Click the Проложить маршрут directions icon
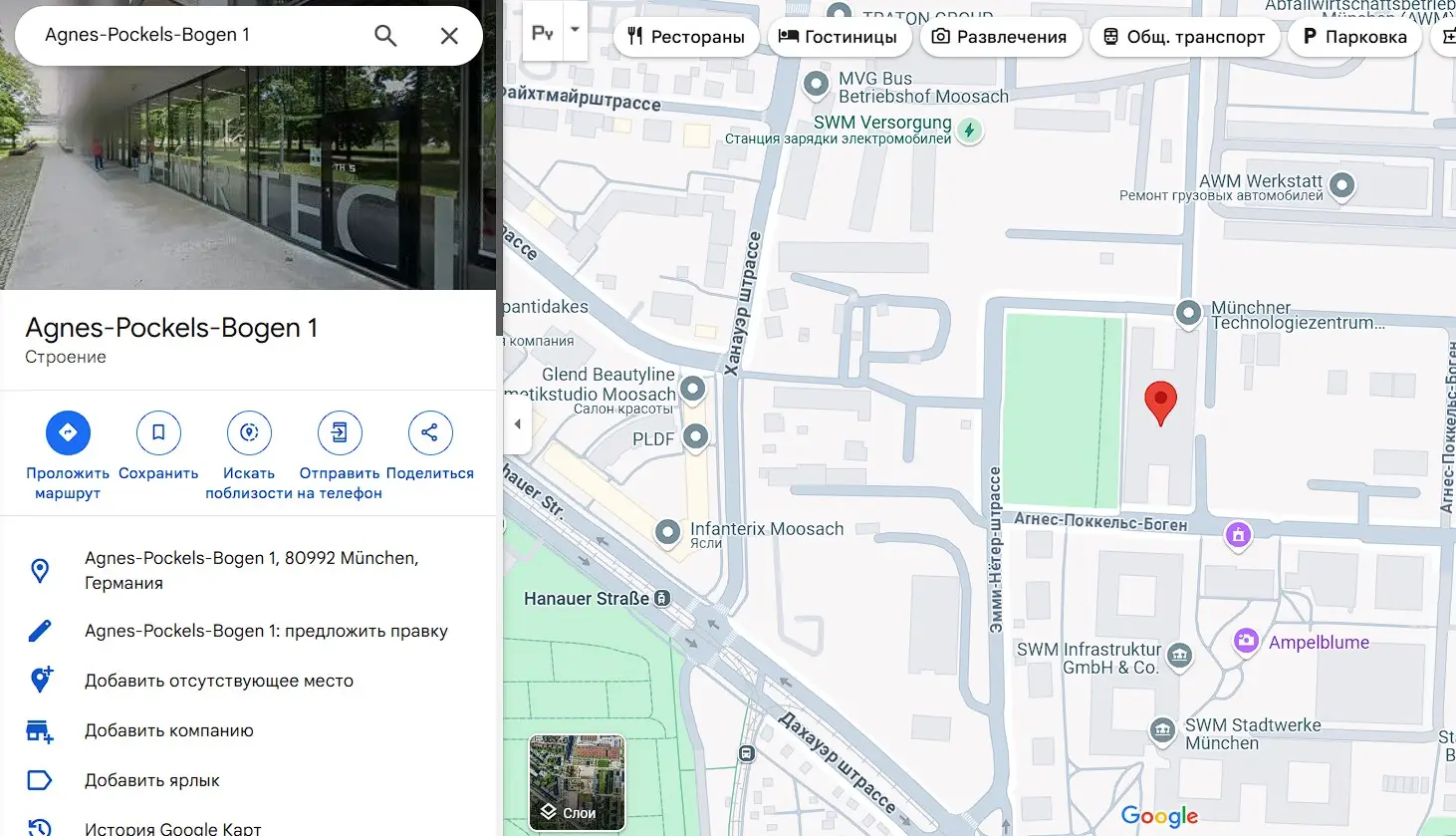 tap(67, 431)
